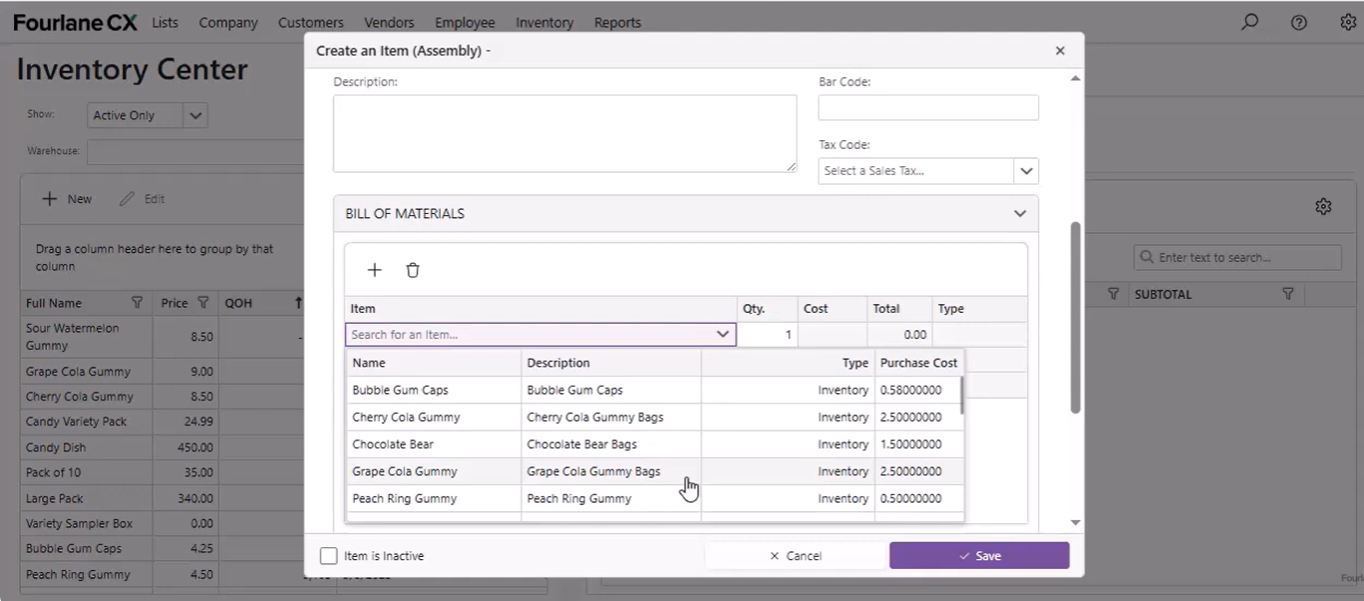Open the Inventory menu
1364x601 pixels.
click(x=544, y=22)
